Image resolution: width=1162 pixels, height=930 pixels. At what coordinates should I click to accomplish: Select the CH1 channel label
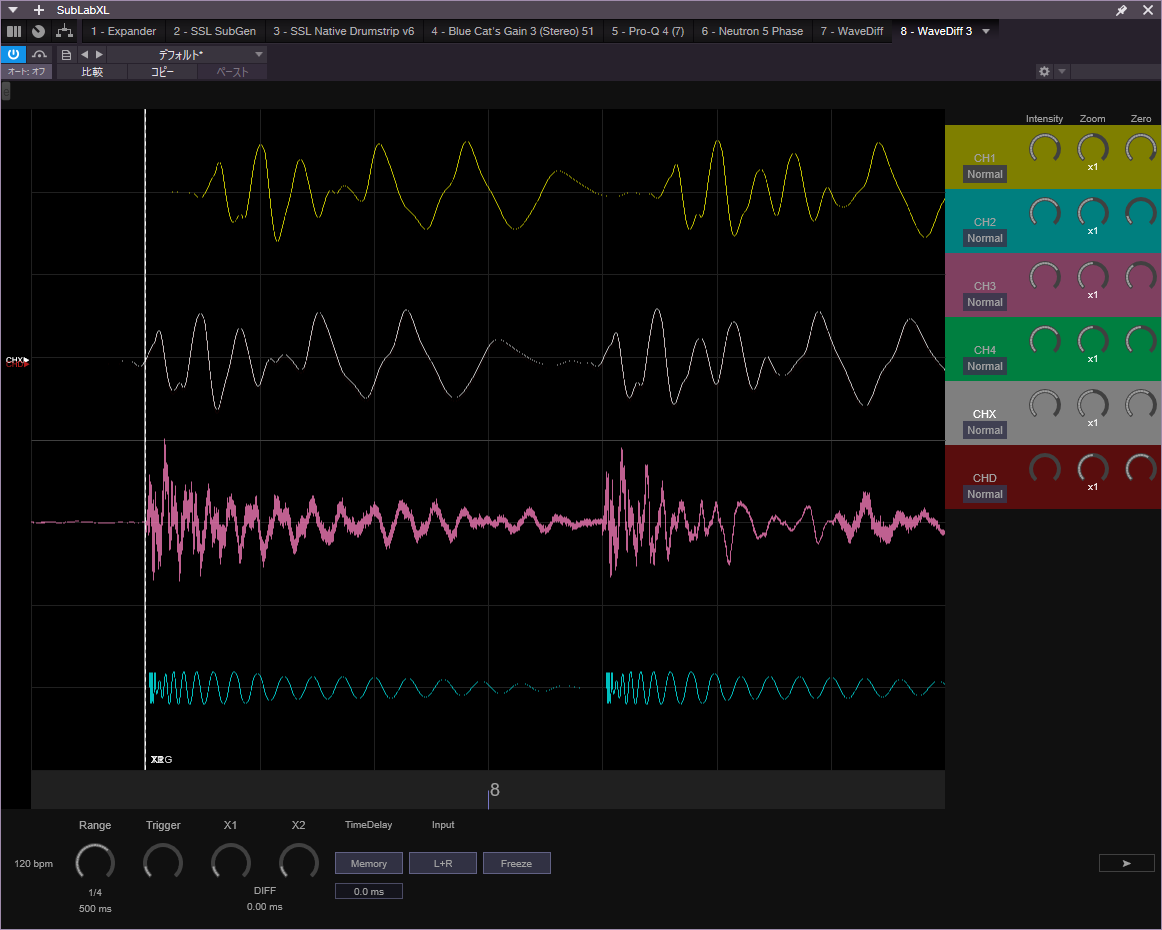click(984, 158)
